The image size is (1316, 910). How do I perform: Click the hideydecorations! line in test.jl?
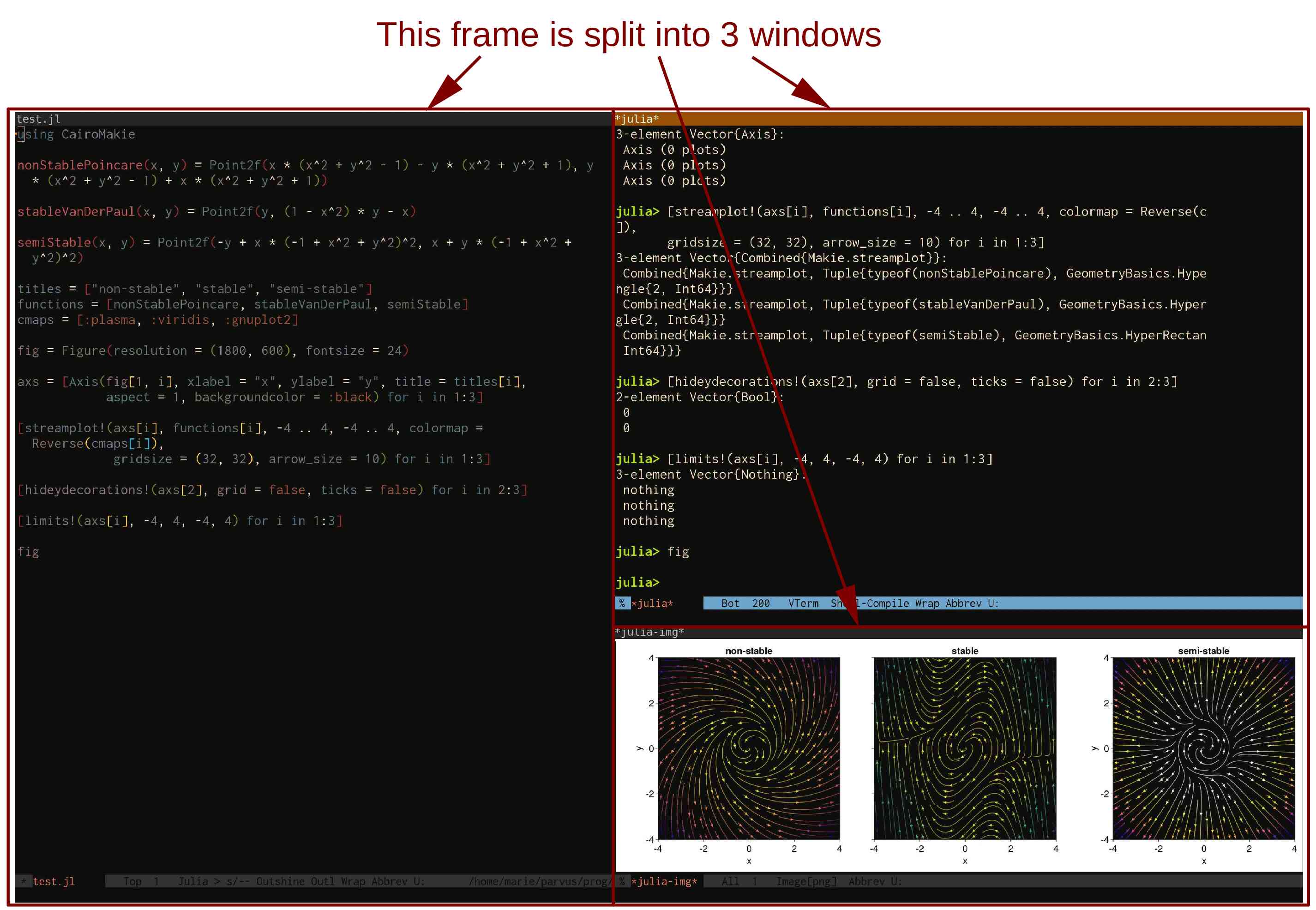pyautogui.click(x=273, y=490)
